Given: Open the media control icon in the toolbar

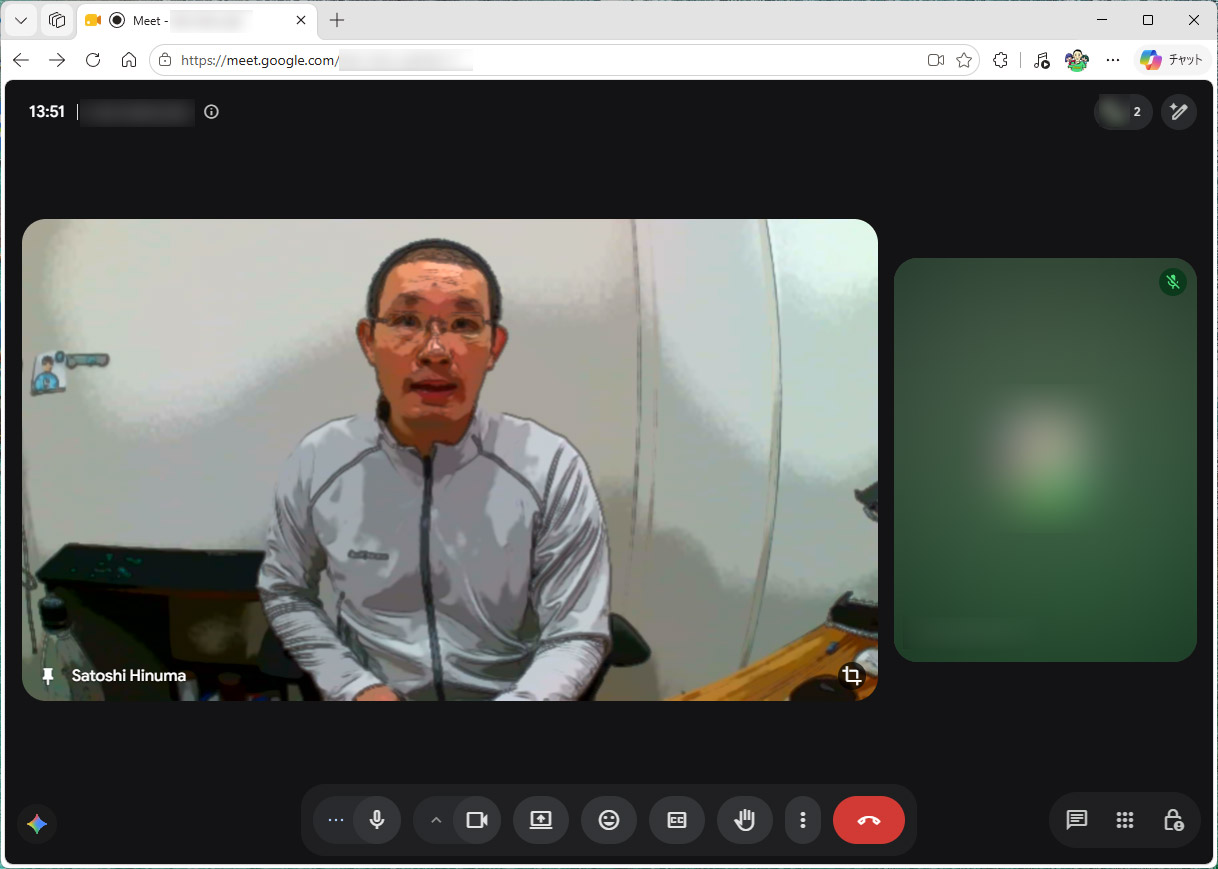Looking at the screenshot, I should coord(1041,60).
